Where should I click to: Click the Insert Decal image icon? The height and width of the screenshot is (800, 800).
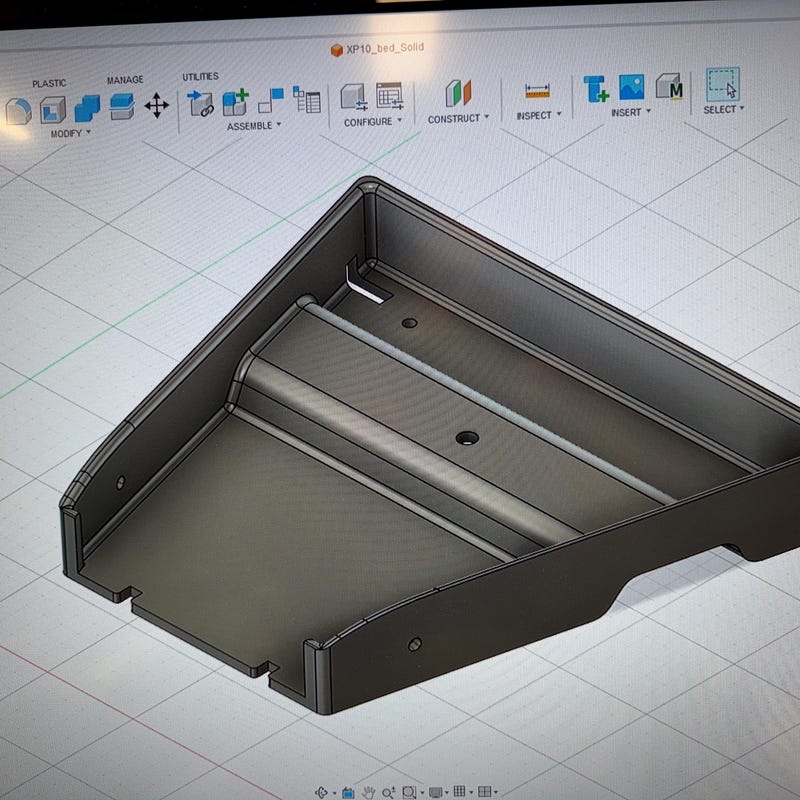click(632, 87)
